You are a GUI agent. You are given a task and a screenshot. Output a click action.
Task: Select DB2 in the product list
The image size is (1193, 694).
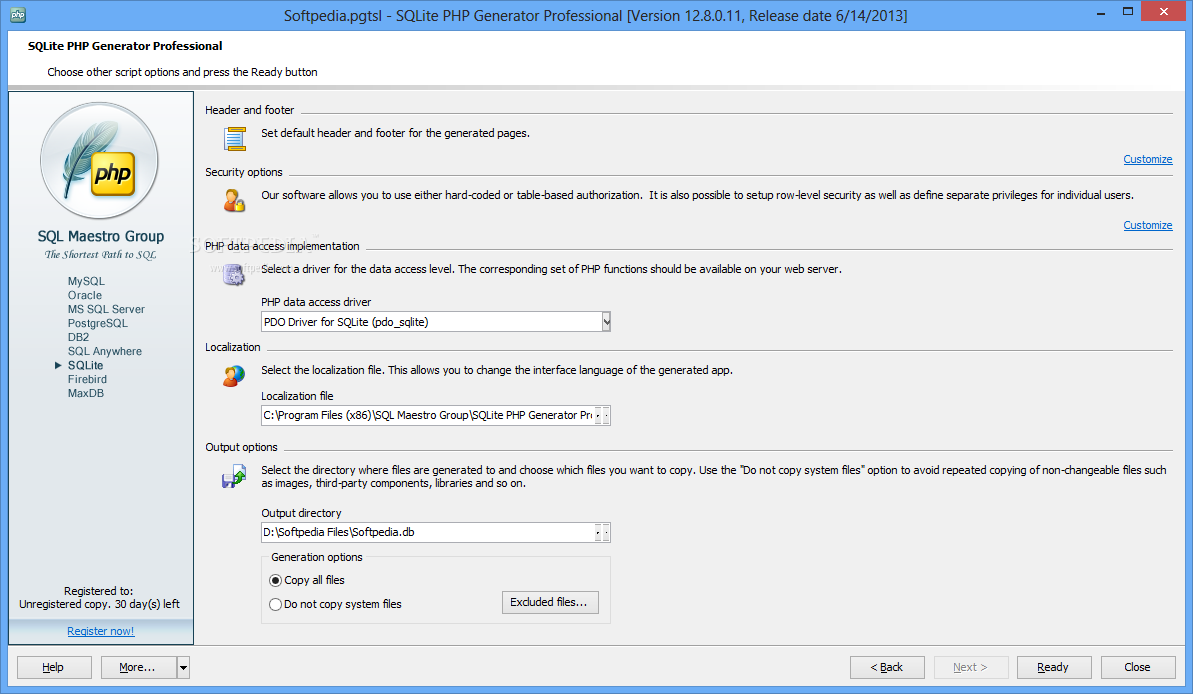[78, 337]
